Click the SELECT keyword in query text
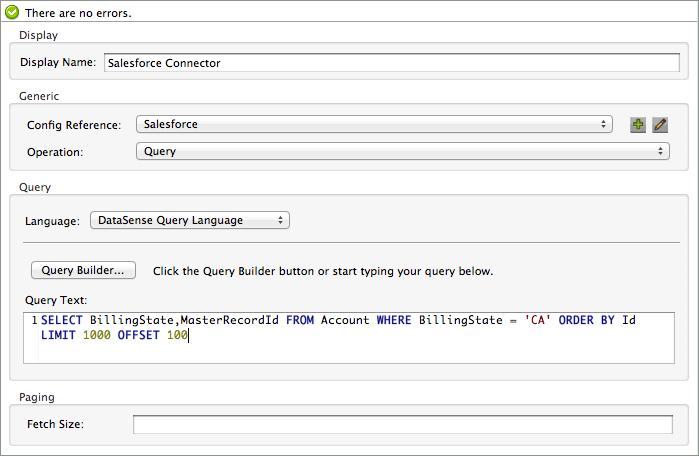The height and width of the screenshot is (456, 699). 62,320
